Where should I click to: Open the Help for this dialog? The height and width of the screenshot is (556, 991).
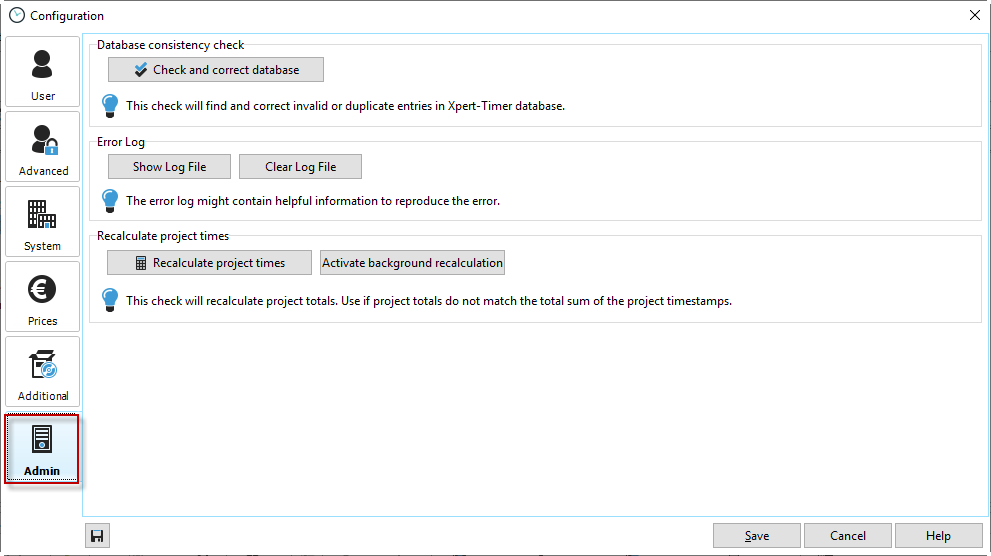[x=938, y=536]
